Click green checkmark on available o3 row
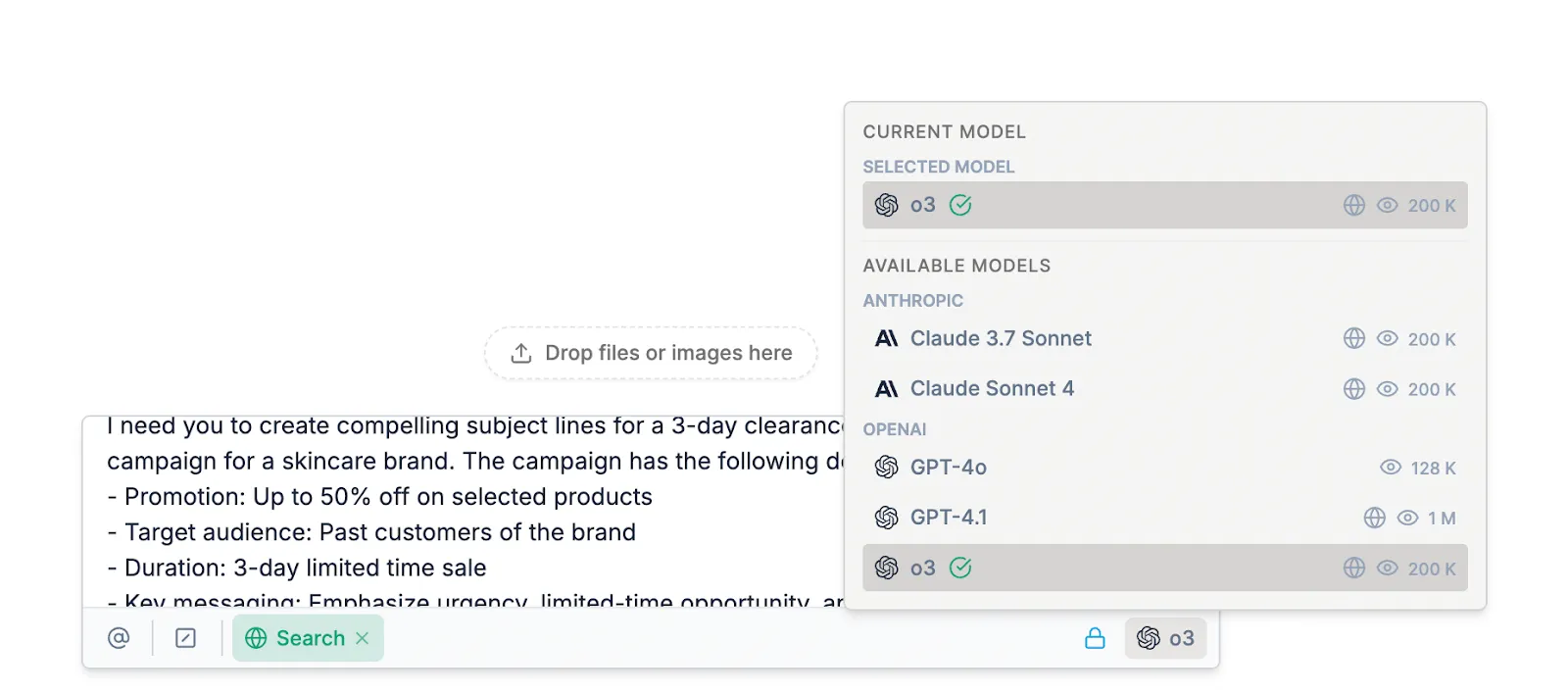The width and height of the screenshot is (1568, 693). (961, 568)
